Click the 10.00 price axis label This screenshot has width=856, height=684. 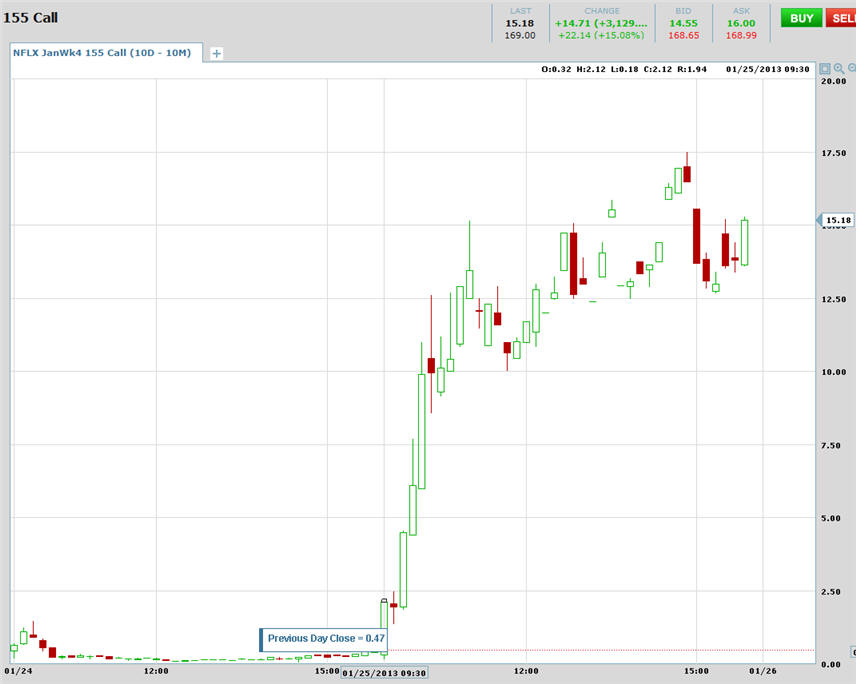pyautogui.click(x=834, y=372)
